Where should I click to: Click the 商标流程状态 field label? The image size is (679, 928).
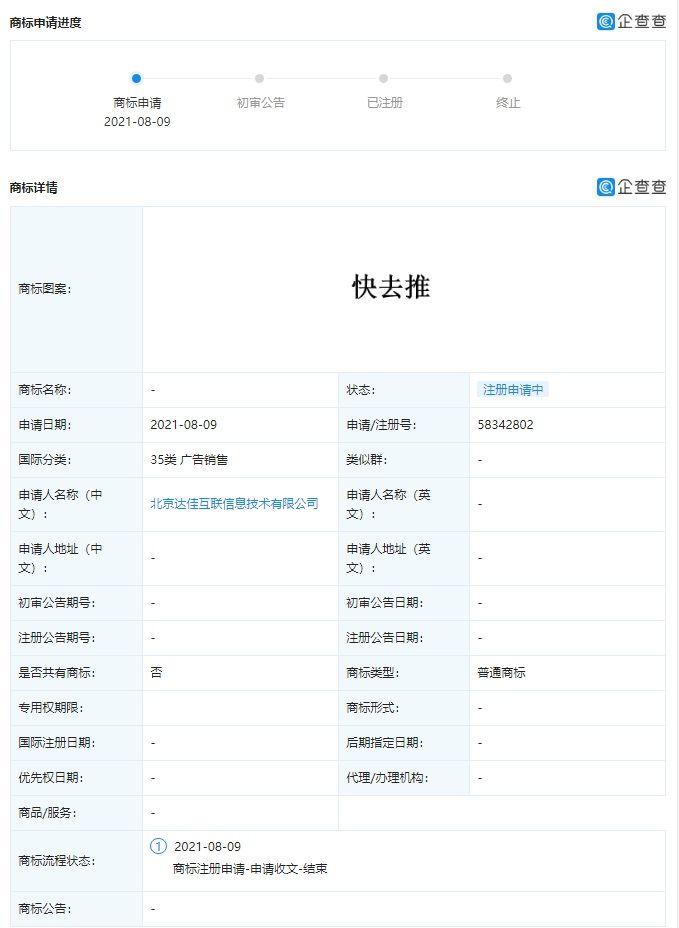[x=57, y=861]
